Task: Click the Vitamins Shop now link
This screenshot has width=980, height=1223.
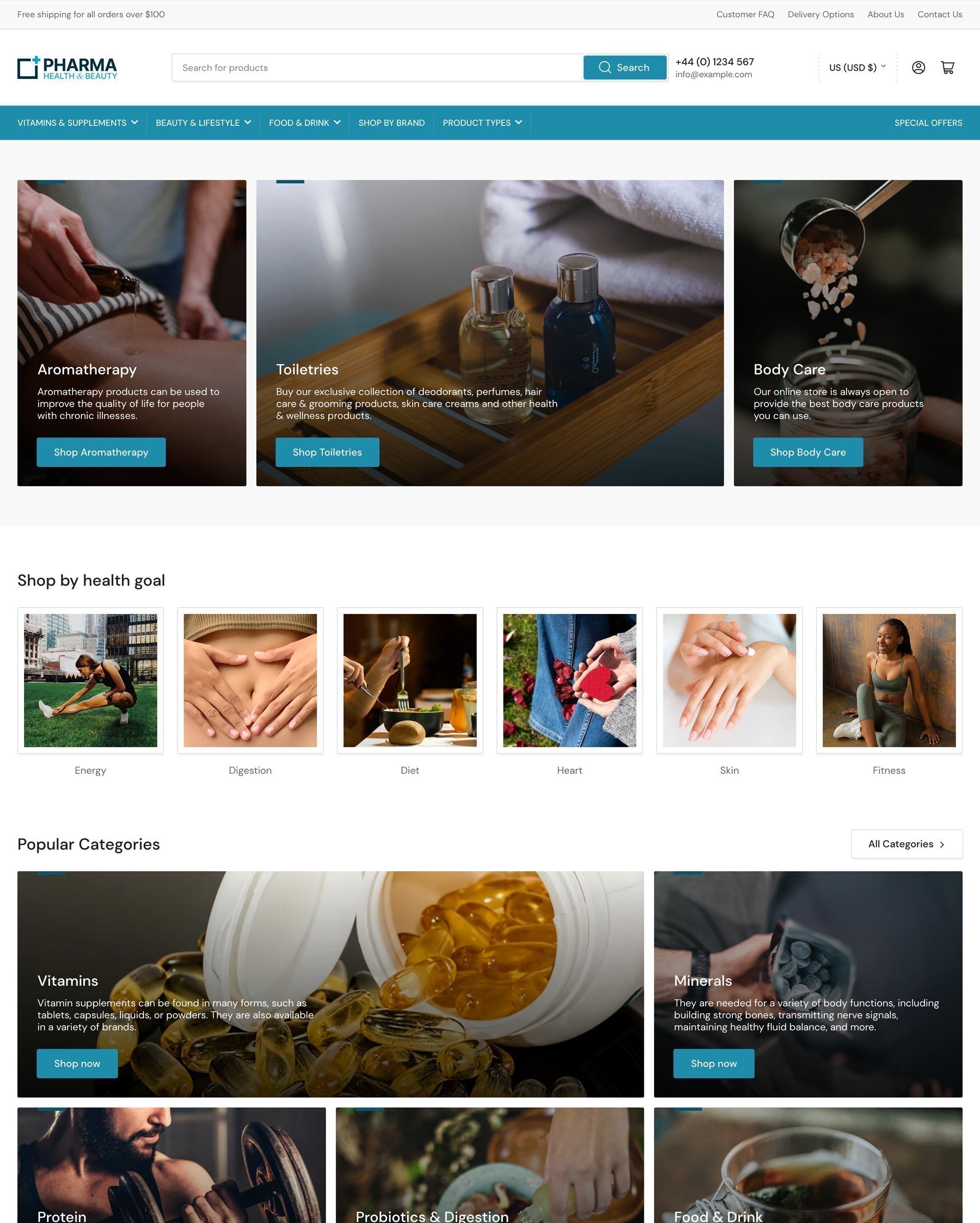Action: coord(77,1063)
